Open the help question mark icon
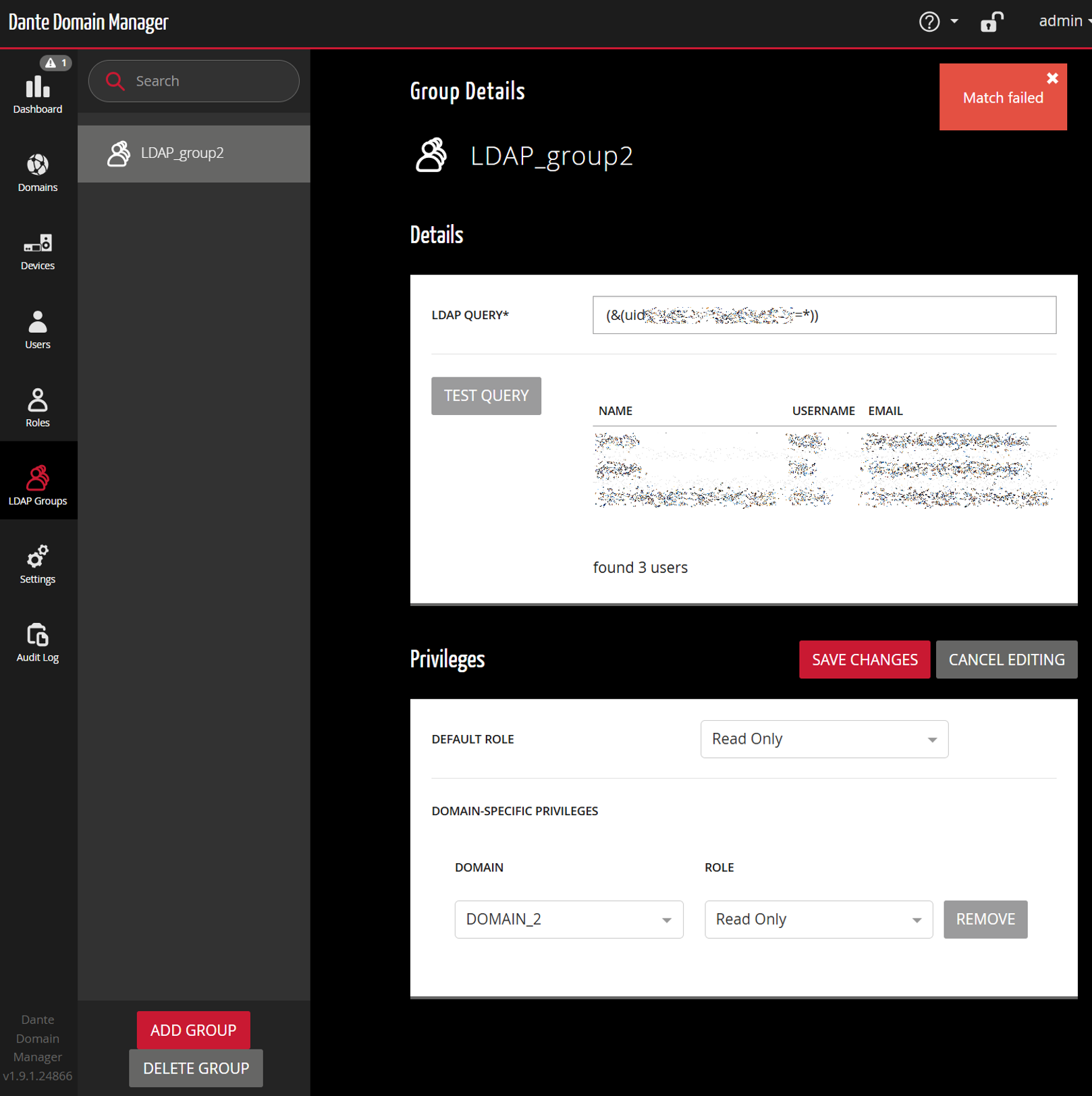 pos(929,22)
